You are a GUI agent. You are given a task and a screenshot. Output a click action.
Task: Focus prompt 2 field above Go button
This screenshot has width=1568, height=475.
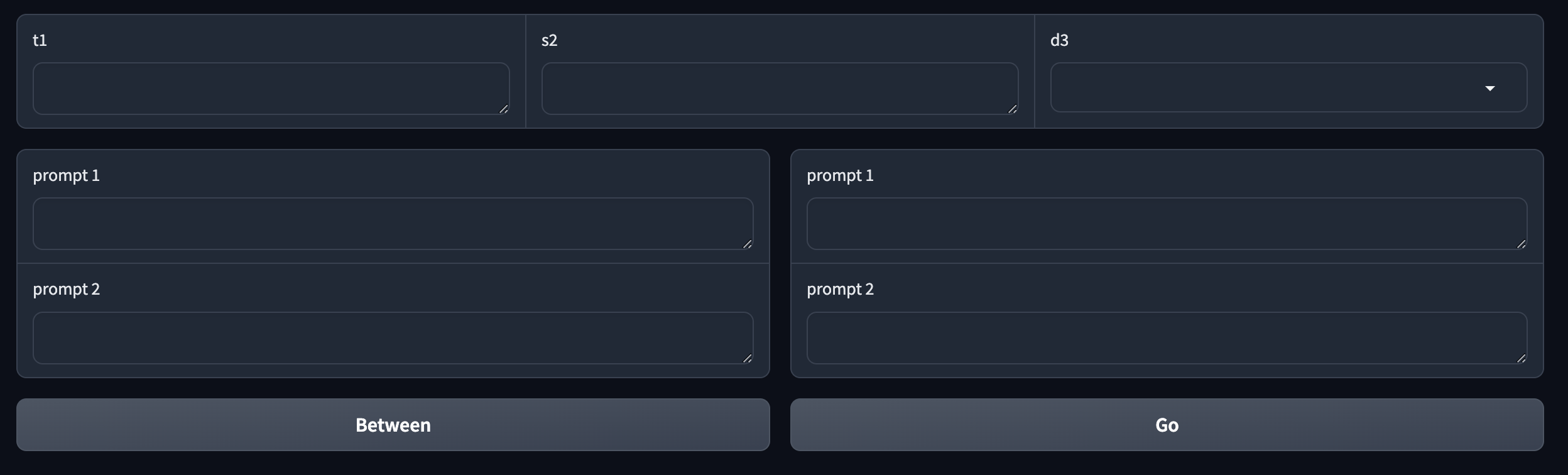[x=1167, y=338]
